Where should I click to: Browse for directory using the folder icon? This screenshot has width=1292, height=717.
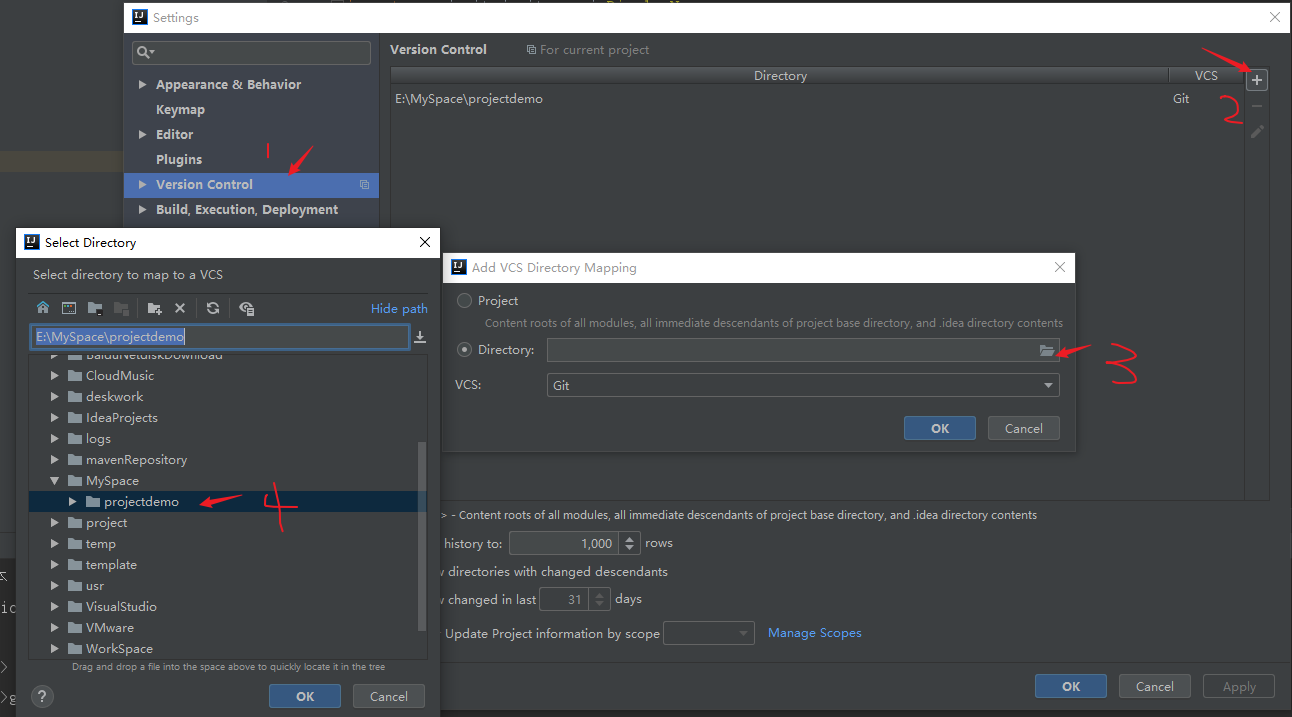pos(1047,350)
